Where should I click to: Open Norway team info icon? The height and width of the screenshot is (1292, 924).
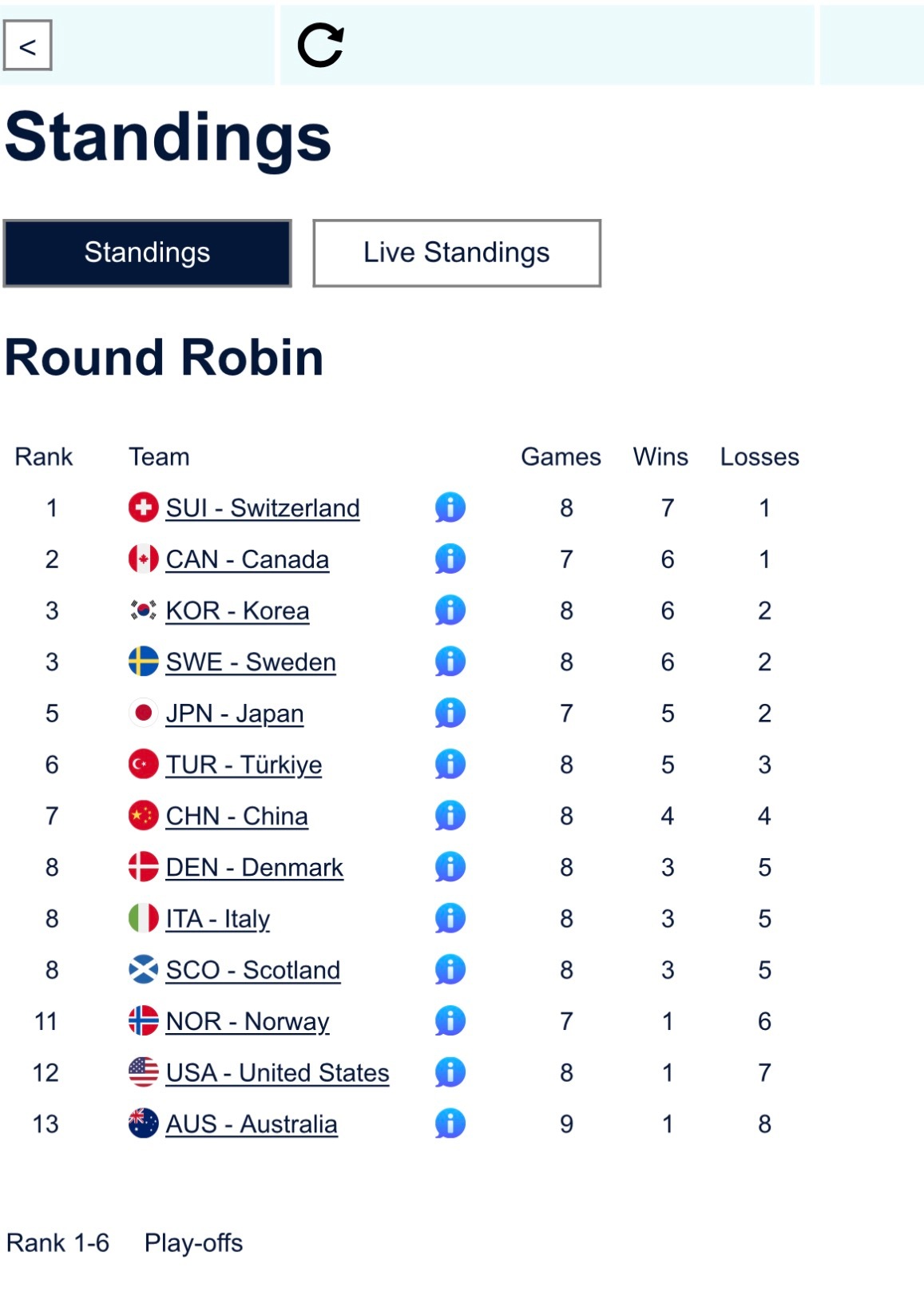(450, 1021)
